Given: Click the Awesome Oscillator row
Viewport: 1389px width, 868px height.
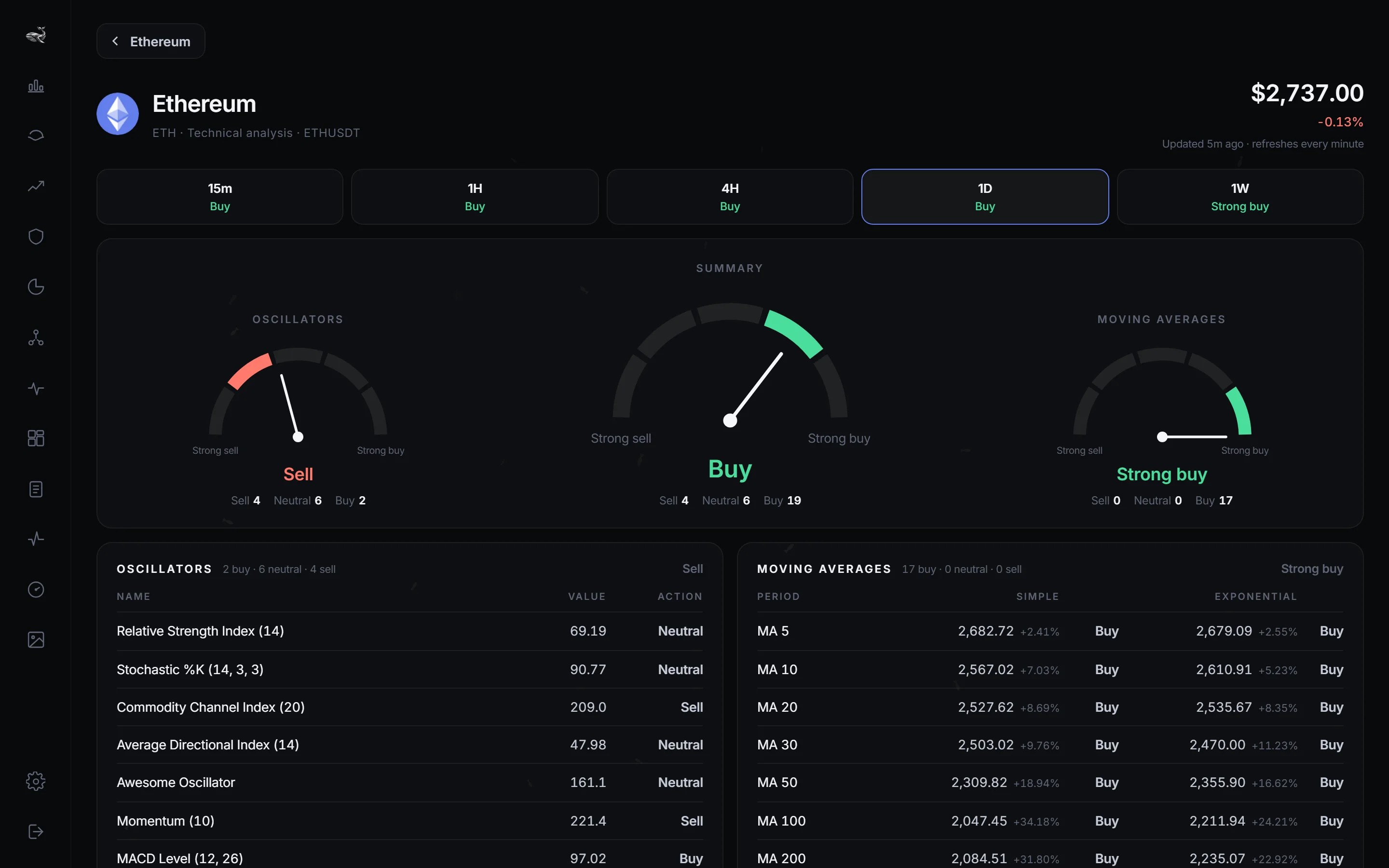Looking at the screenshot, I should click(410, 783).
